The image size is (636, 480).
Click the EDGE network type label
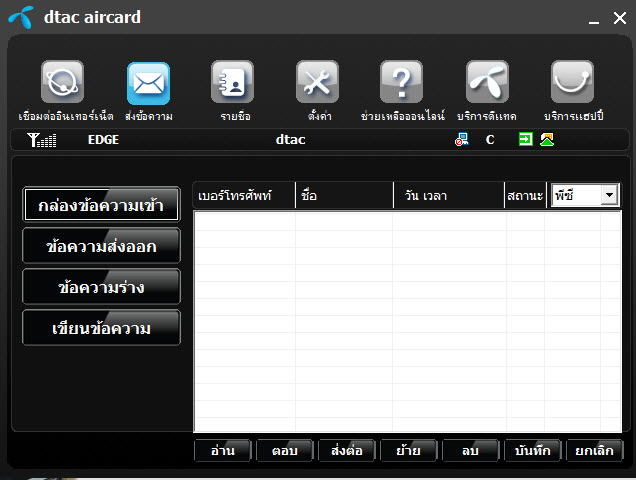click(103, 140)
